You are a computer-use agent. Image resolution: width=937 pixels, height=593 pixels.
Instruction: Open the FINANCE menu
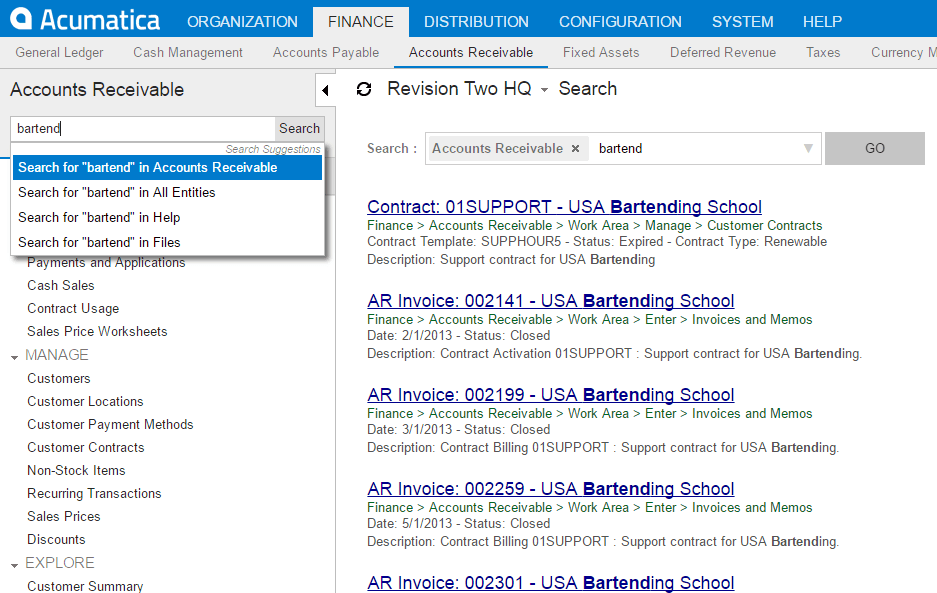(360, 22)
